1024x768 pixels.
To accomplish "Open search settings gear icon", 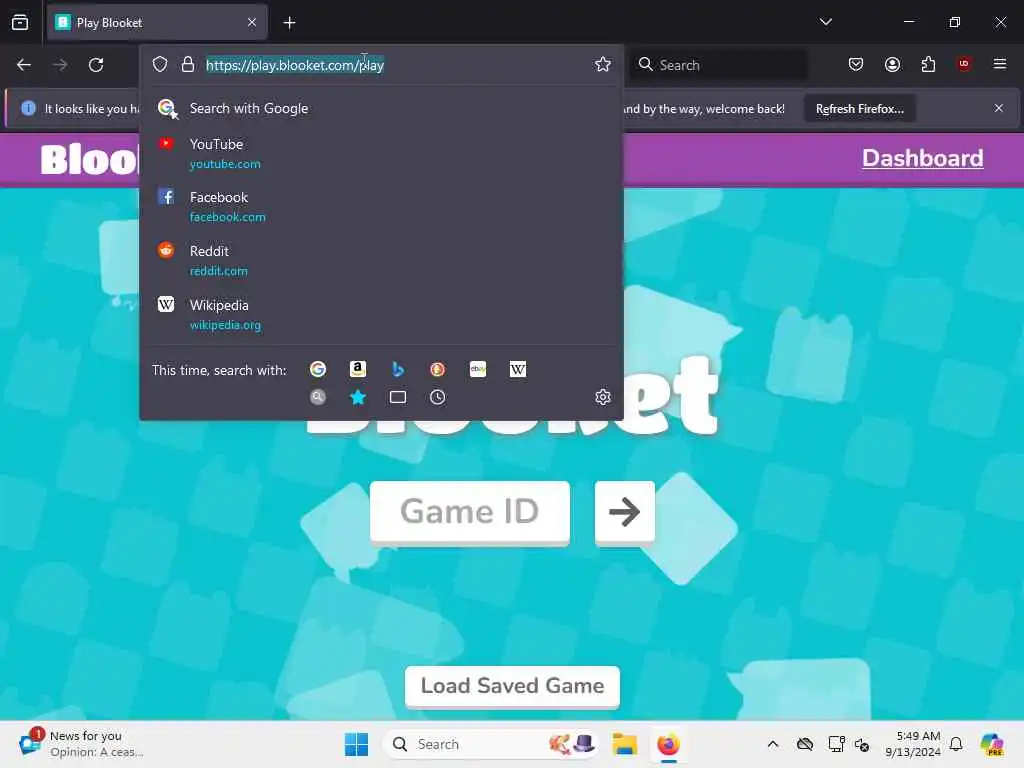I will [x=603, y=397].
